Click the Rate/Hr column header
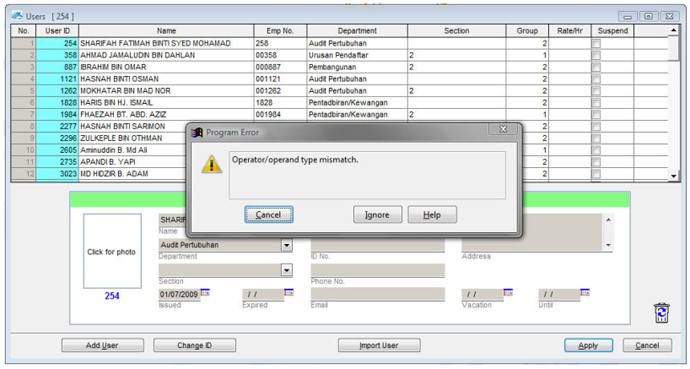 pos(570,31)
